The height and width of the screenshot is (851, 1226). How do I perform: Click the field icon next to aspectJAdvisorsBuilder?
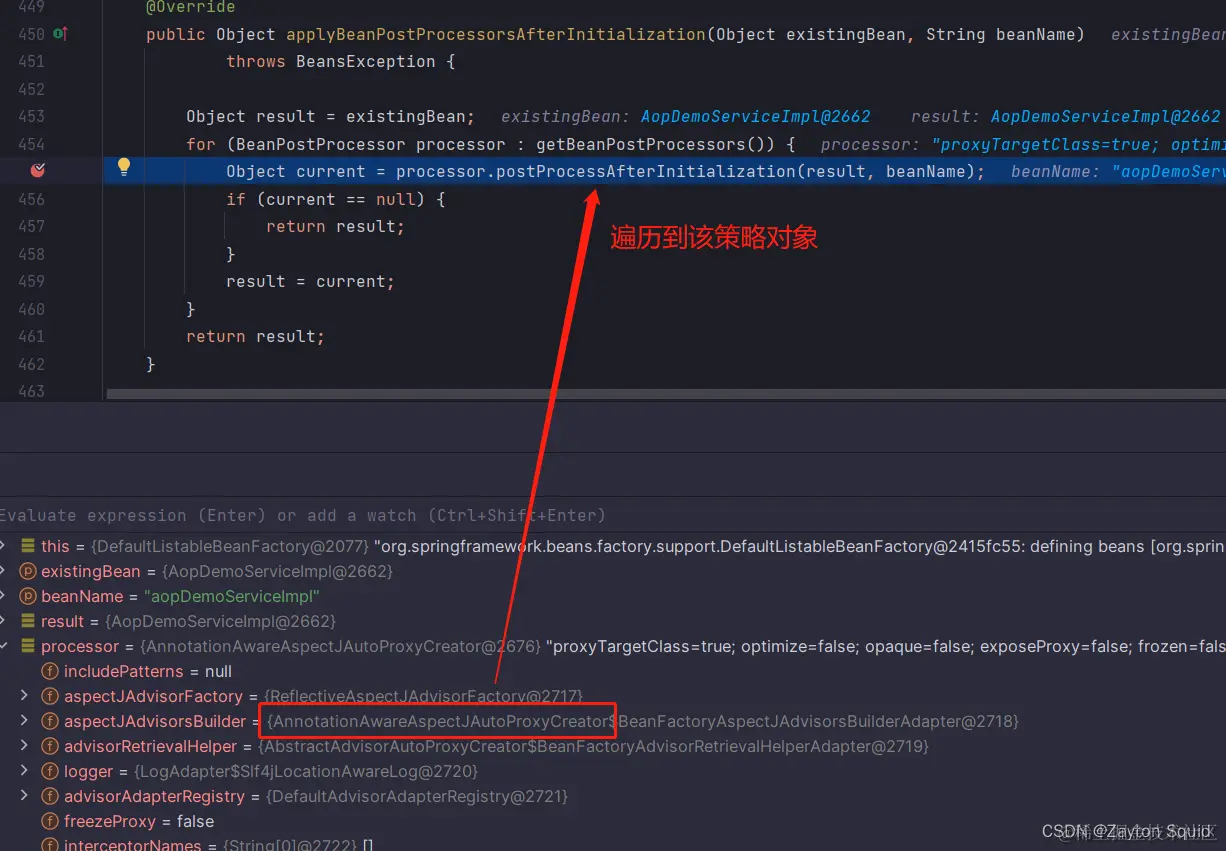click(x=50, y=721)
